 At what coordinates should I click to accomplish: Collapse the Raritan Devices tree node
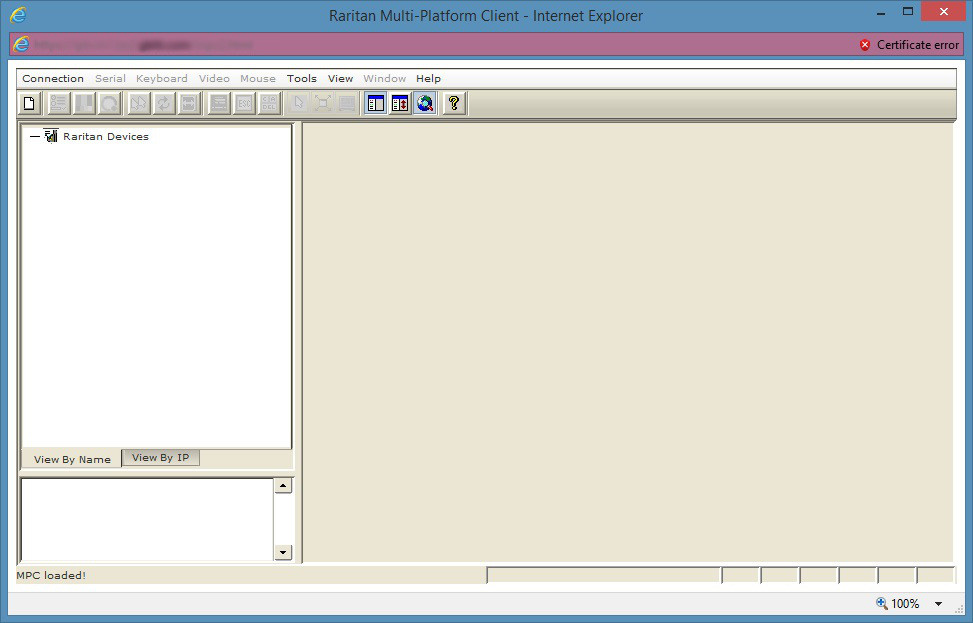[x=35, y=137]
